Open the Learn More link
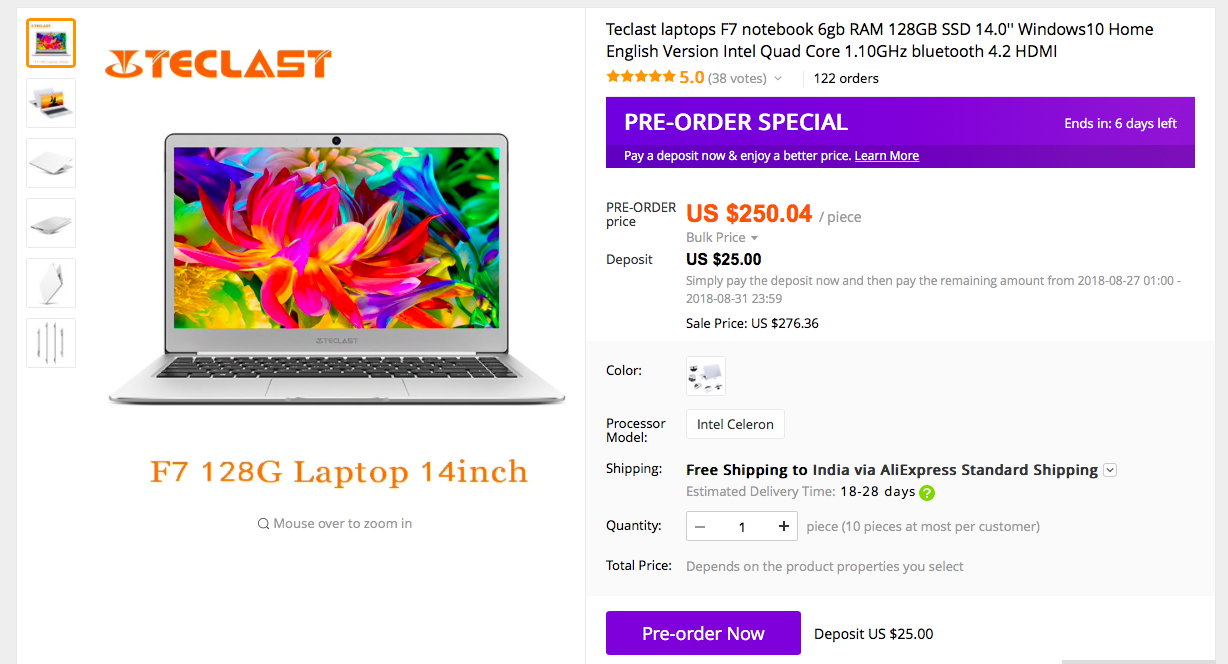Screen dimensions: 1228x664 [x=886, y=156]
